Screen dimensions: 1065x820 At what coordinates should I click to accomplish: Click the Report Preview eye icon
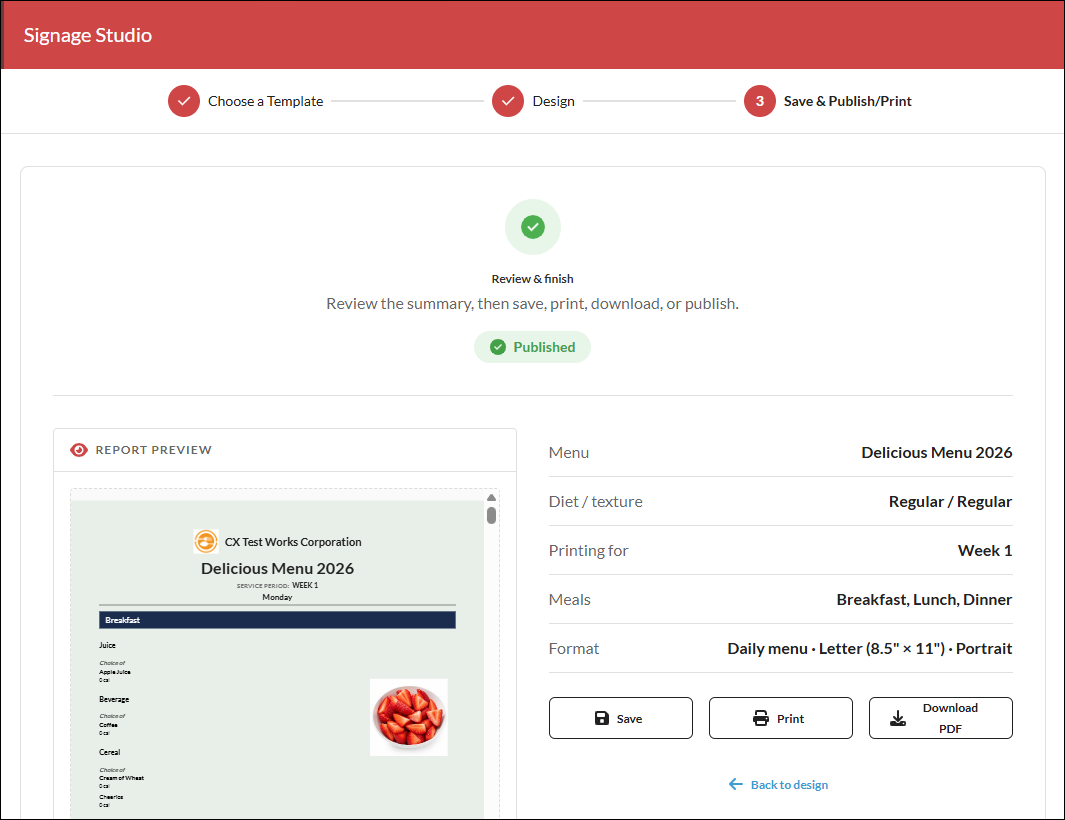click(x=79, y=450)
